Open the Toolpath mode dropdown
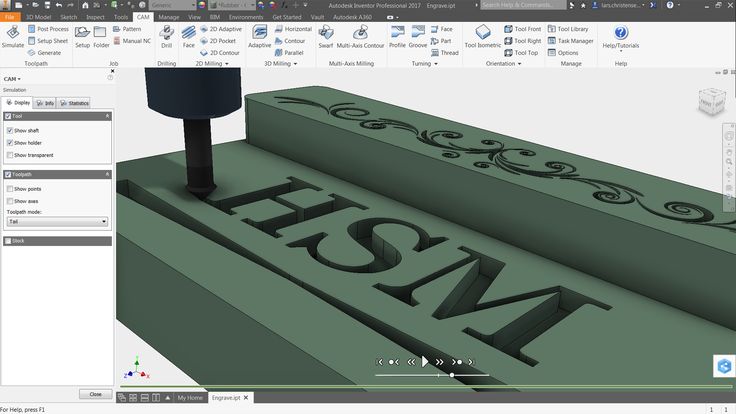 pos(57,222)
